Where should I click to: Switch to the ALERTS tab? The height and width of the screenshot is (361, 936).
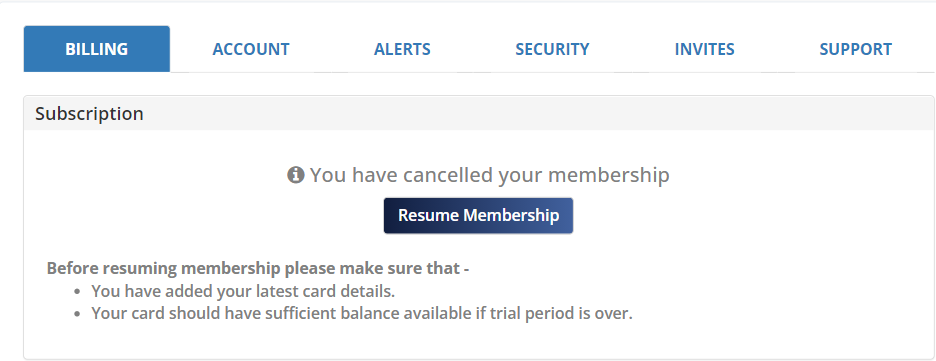[x=402, y=49]
